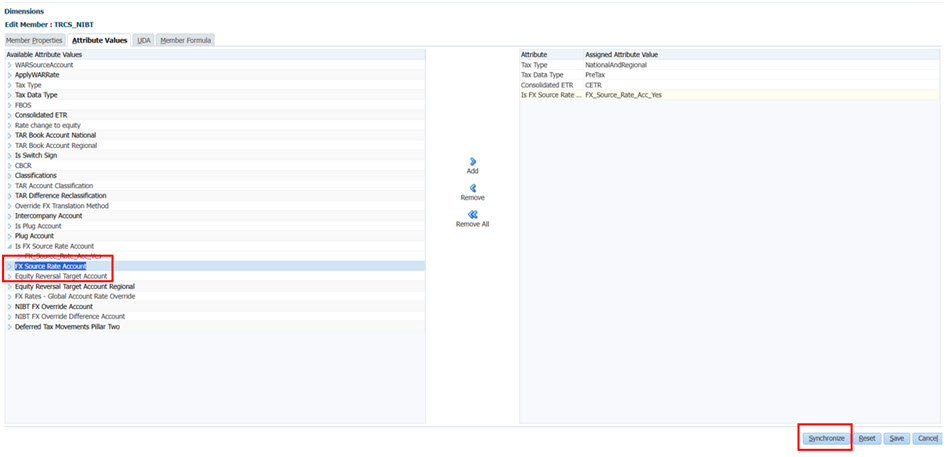Expand Deferred Tax Movements Pillar Two node
Image resolution: width=950 pixels, height=457 pixels.
pos(10,327)
